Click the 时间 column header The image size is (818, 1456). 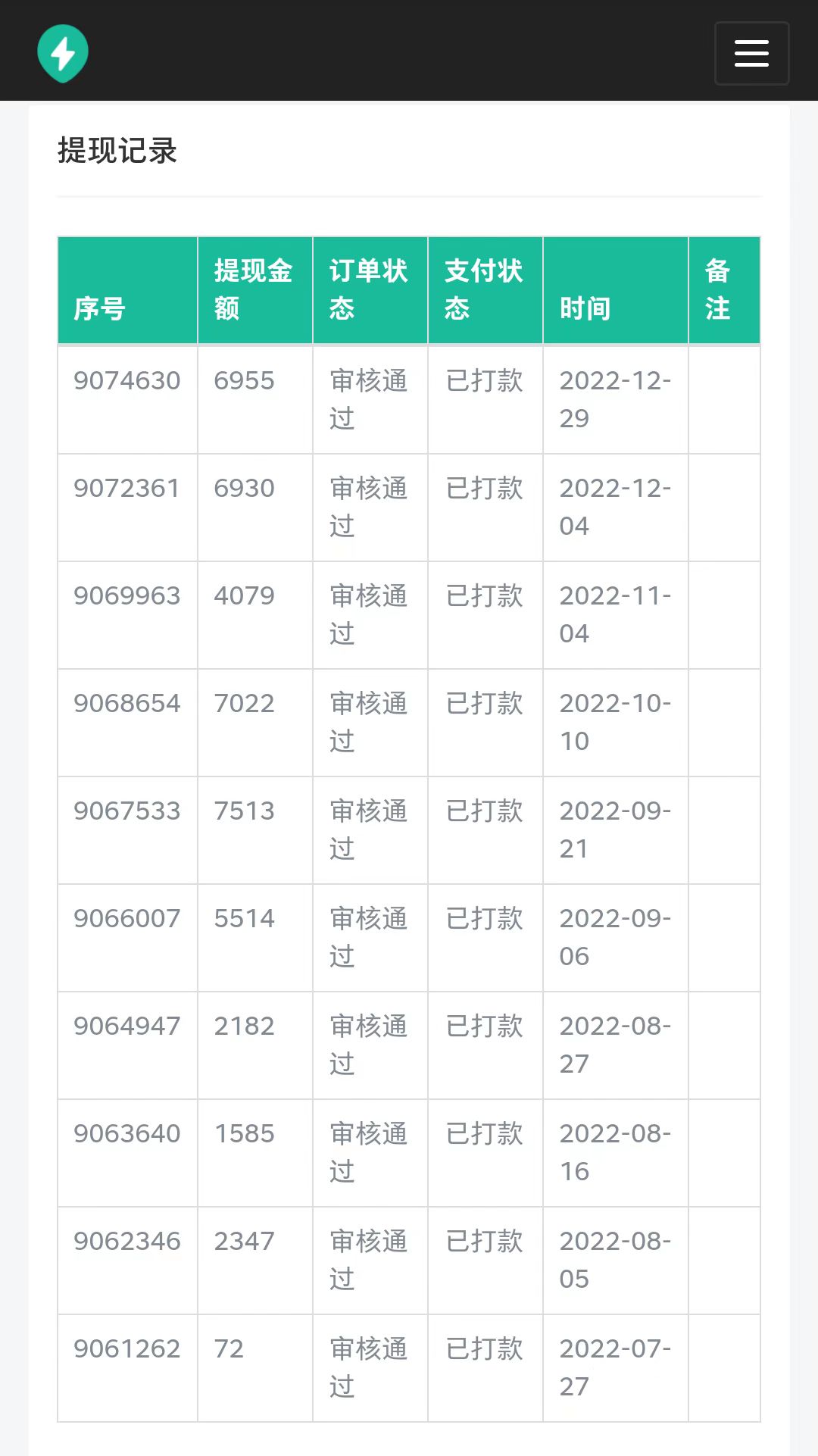[x=585, y=308]
